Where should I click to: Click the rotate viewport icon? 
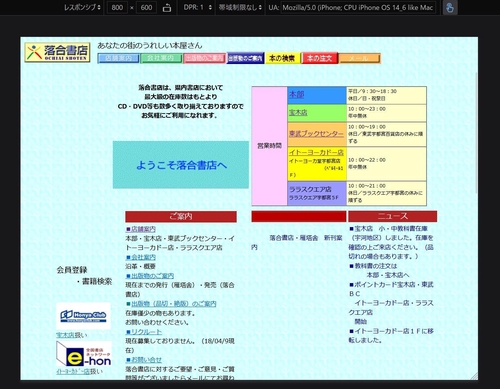click(x=167, y=8)
